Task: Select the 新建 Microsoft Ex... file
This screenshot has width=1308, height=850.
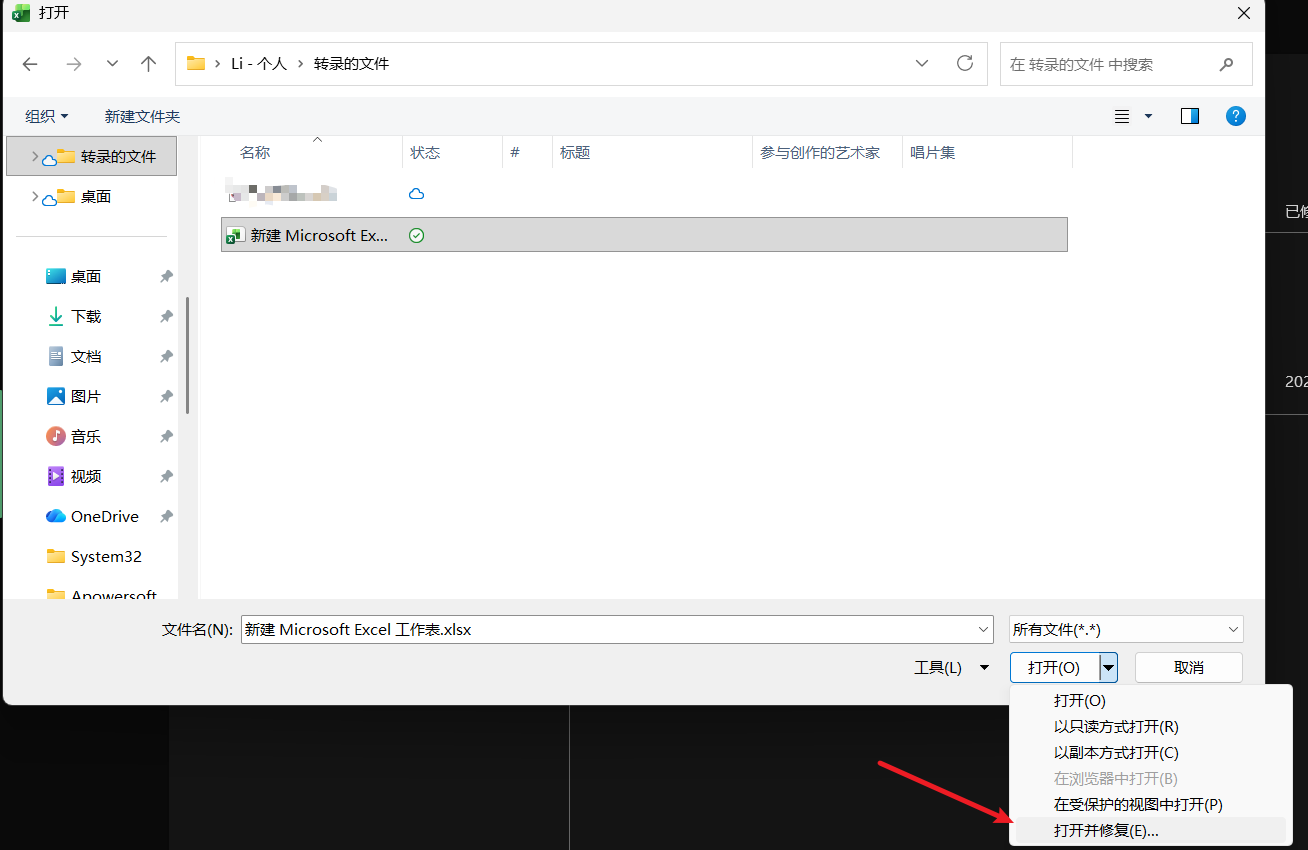Action: click(x=644, y=235)
